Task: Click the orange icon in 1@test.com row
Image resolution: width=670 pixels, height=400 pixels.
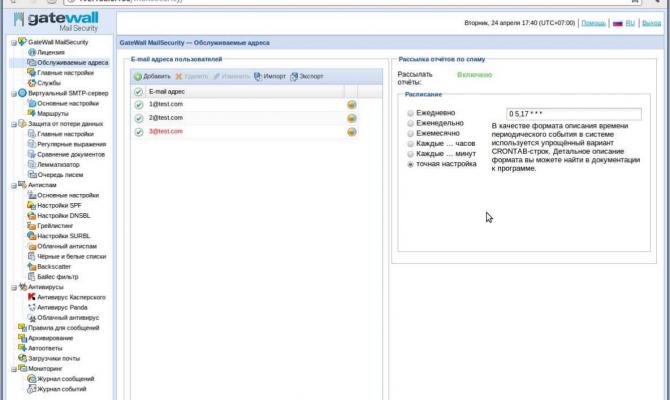Action: [x=352, y=105]
